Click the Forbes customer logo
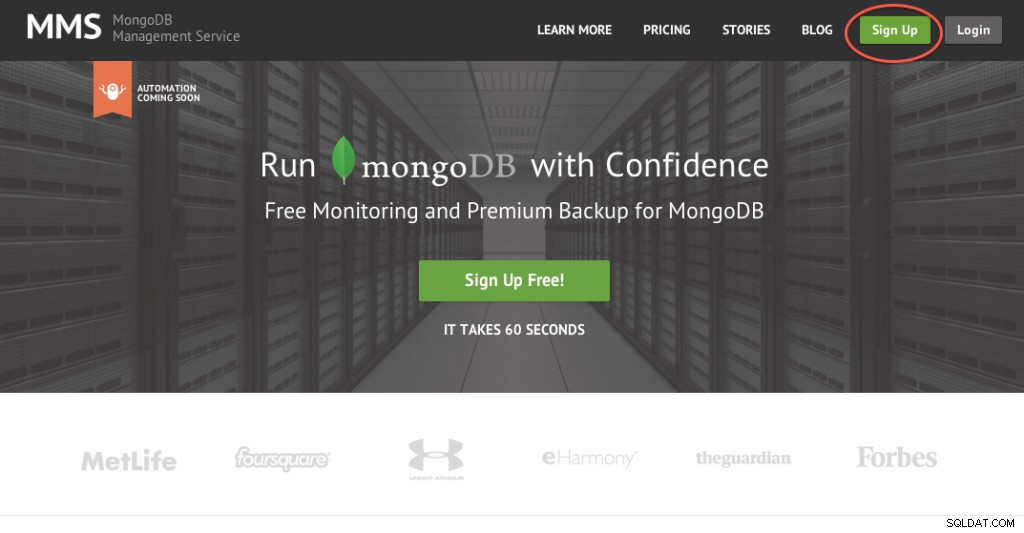Screen dimensions: 1024x533 coord(897,457)
